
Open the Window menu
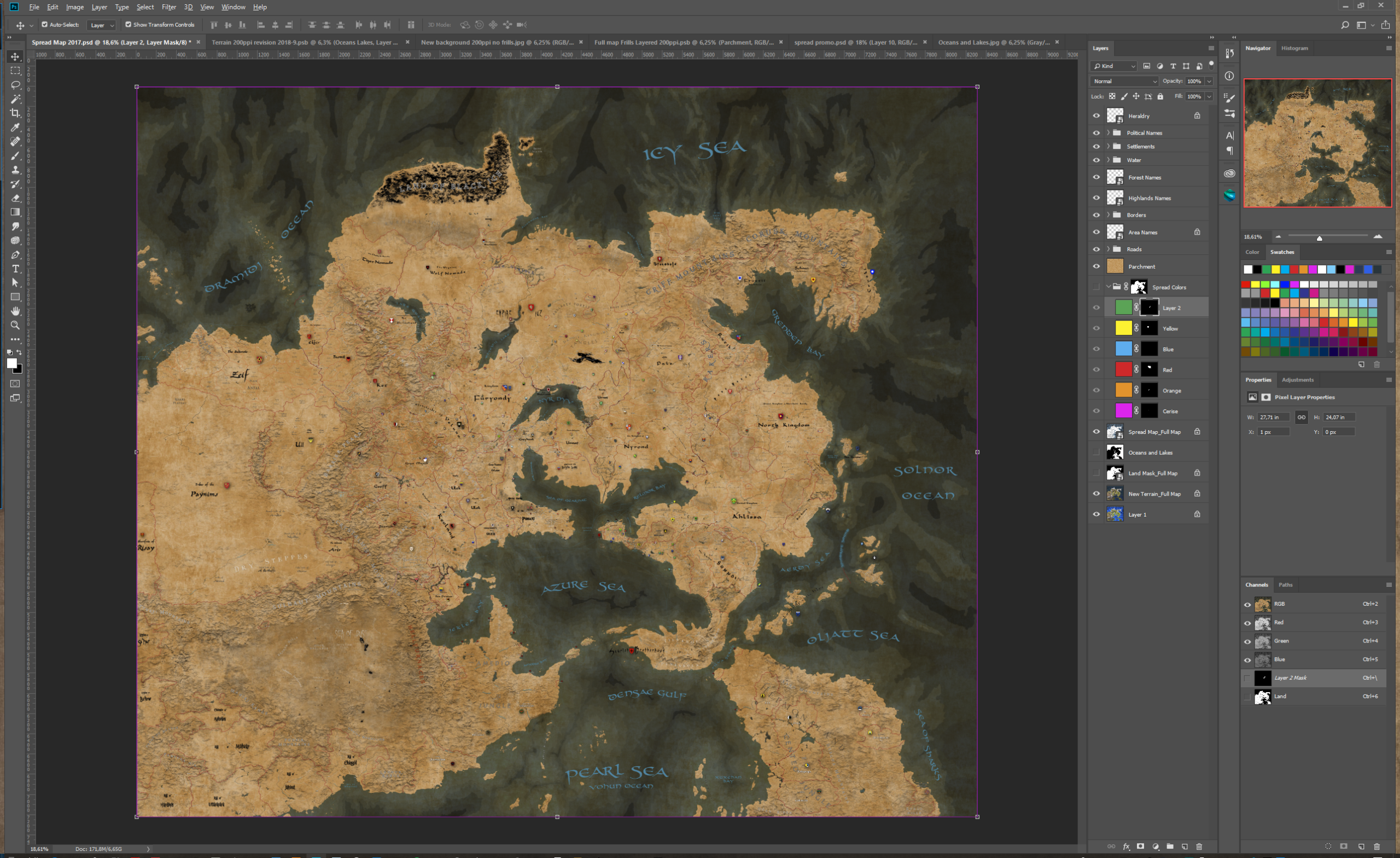coord(233,7)
